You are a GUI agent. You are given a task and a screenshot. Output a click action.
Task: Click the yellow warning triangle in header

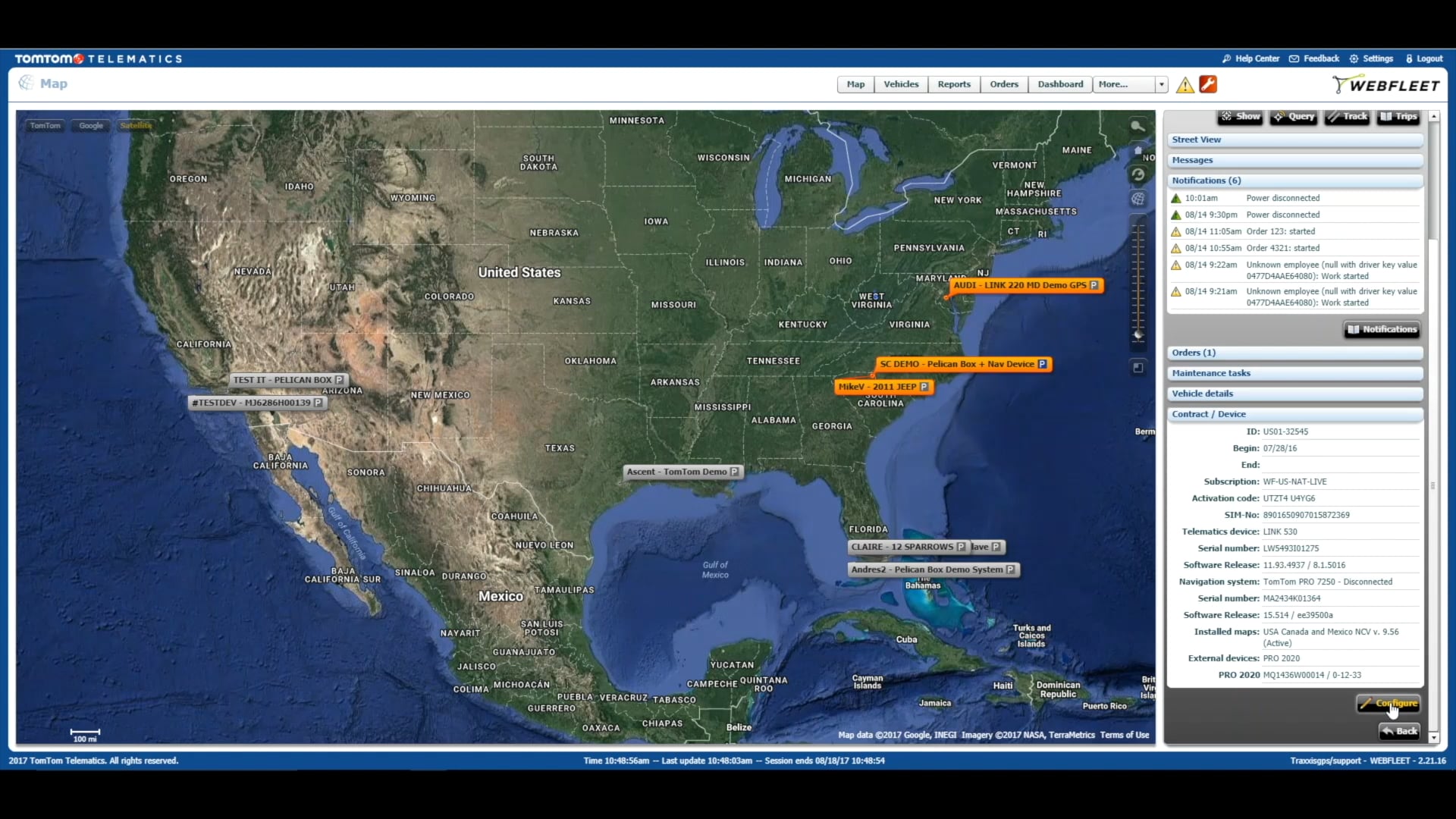pyautogui.click(x=1185, y=85)
